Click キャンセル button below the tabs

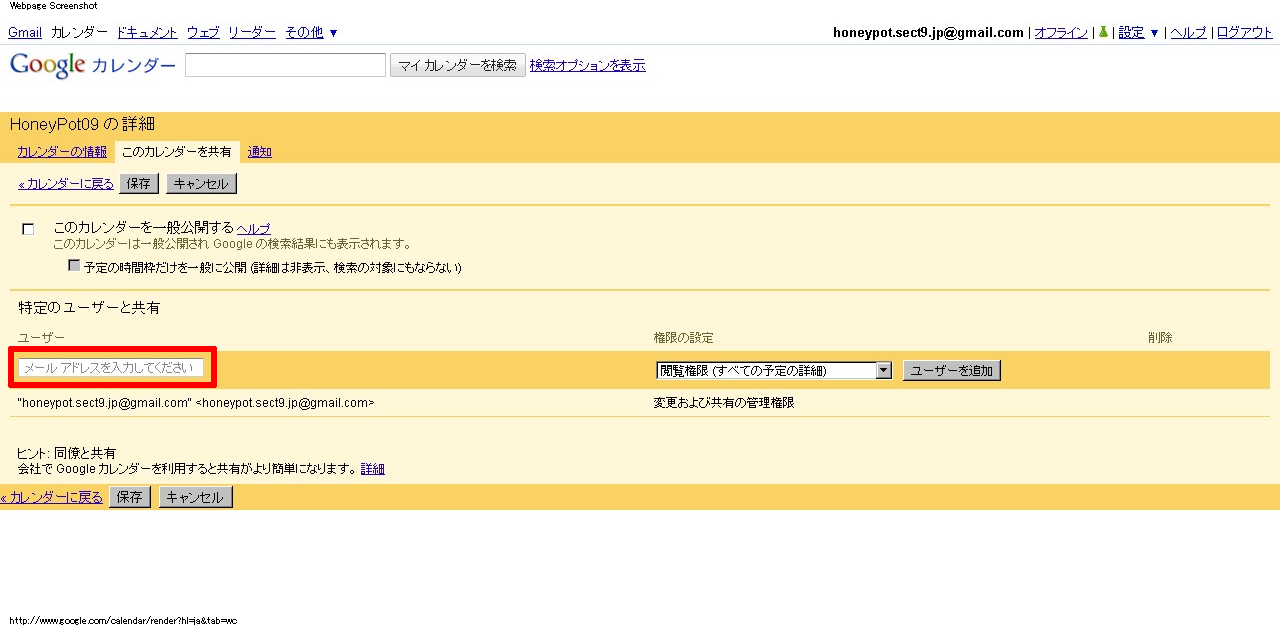pyautogui.click(x=202, y=184)
